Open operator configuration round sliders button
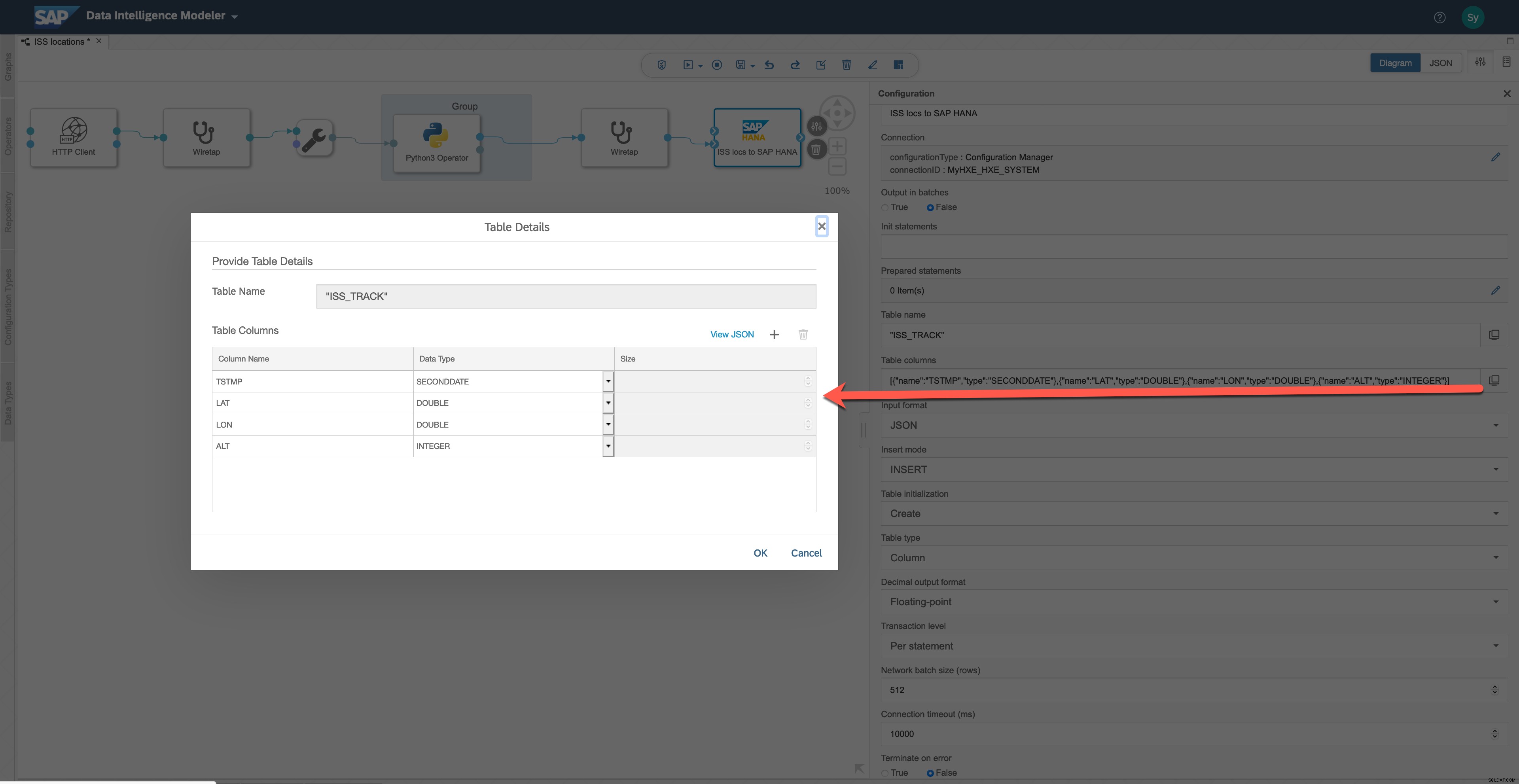 (x=816, y=125)
